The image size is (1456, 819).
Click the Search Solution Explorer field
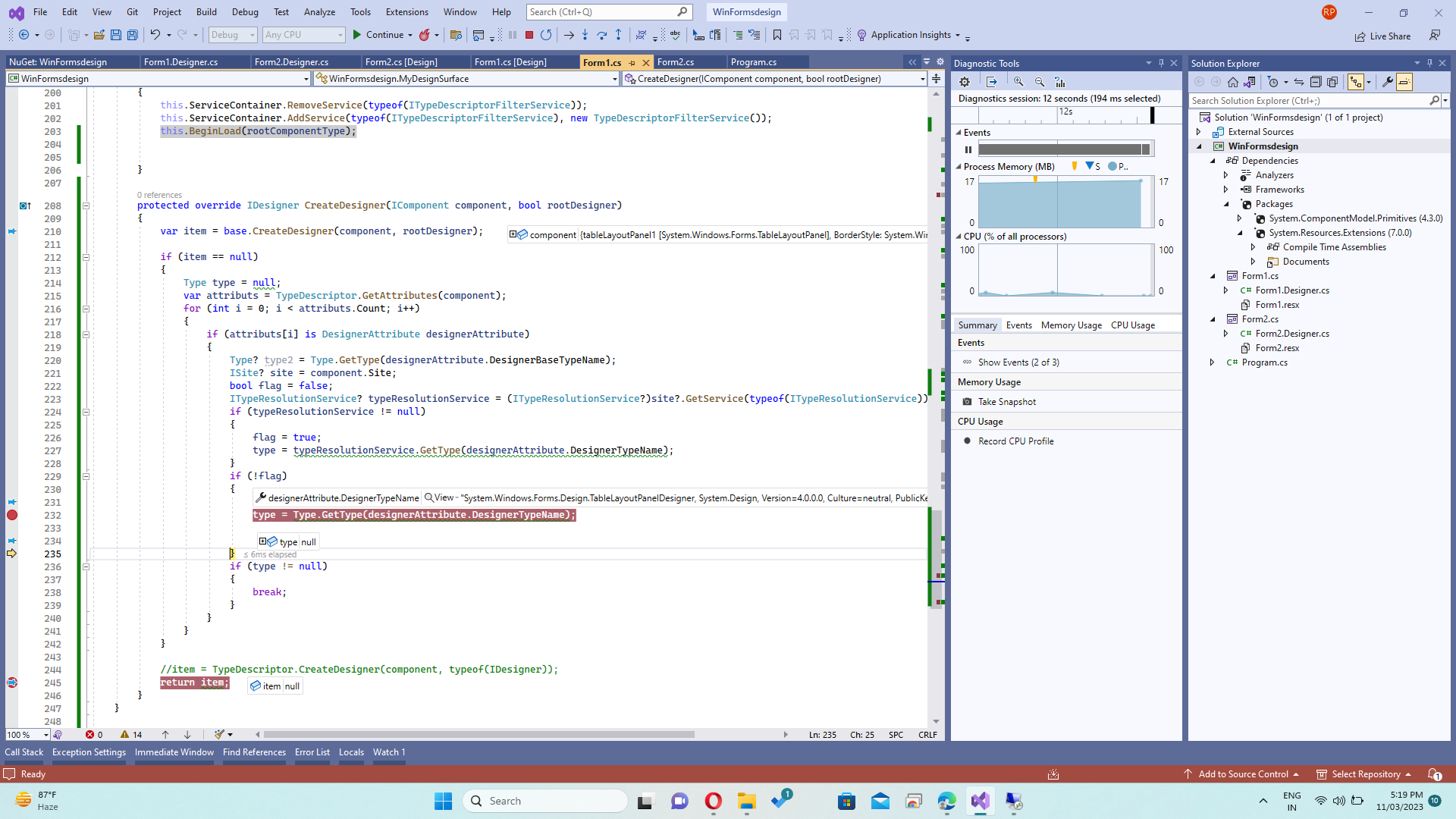click(1309, 101)
